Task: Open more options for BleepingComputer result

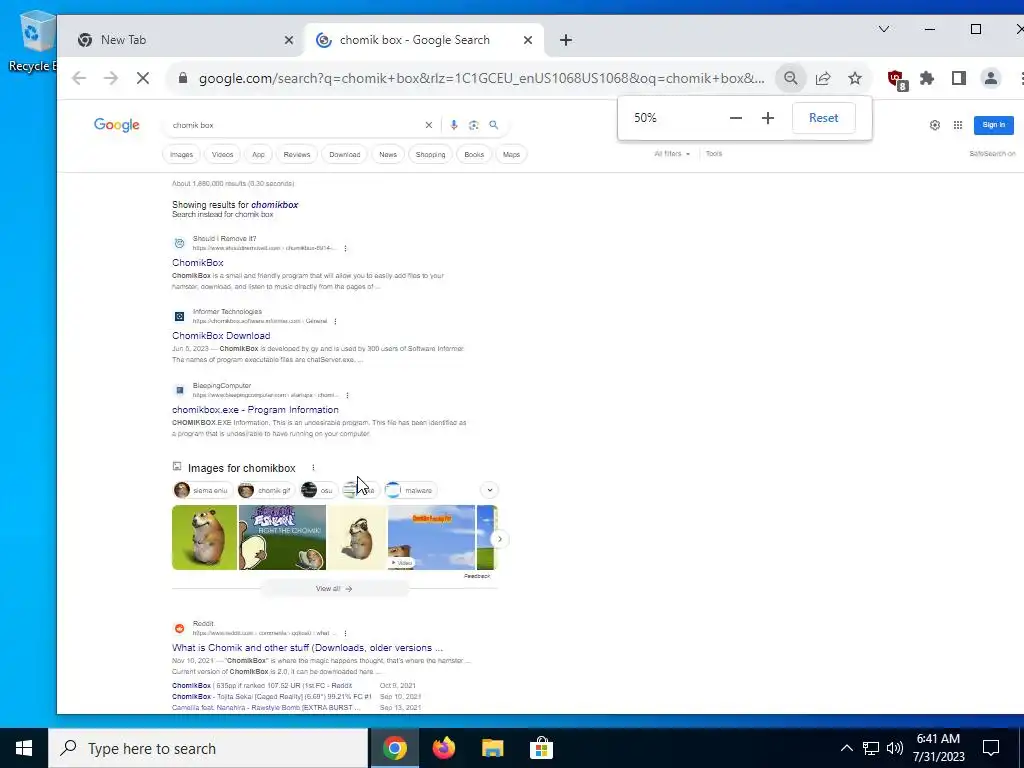Action: click(x=347, y=395)
